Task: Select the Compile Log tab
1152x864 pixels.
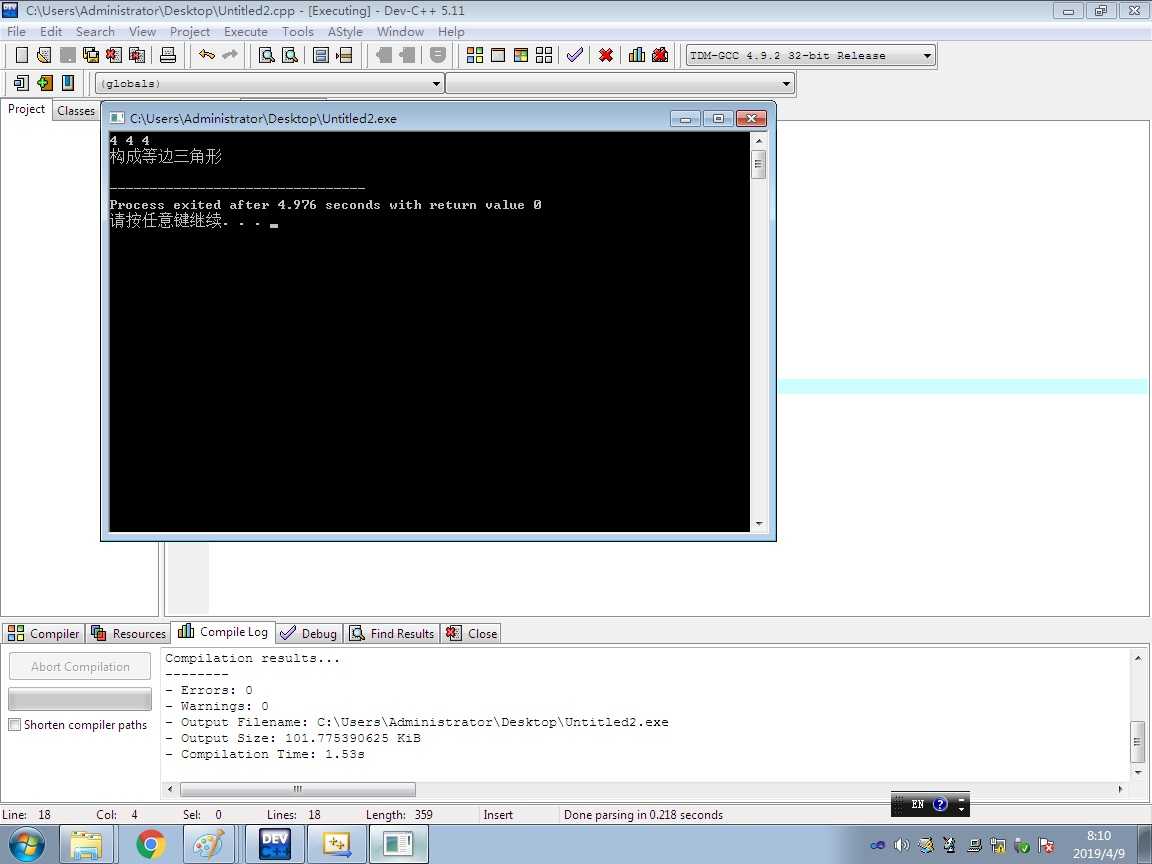Action: (x=223, y=632)
